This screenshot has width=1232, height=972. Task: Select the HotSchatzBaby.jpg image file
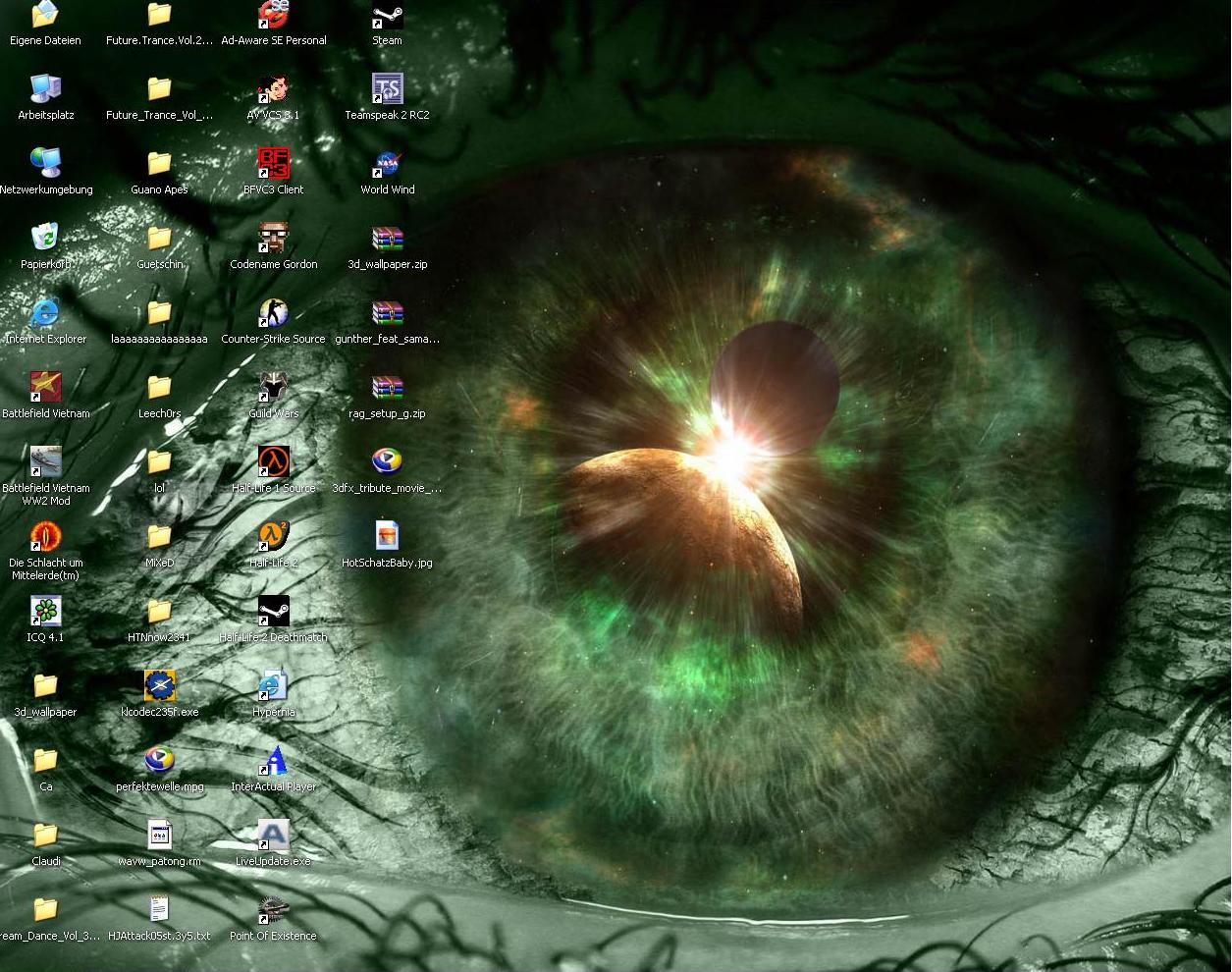[387, 537]
